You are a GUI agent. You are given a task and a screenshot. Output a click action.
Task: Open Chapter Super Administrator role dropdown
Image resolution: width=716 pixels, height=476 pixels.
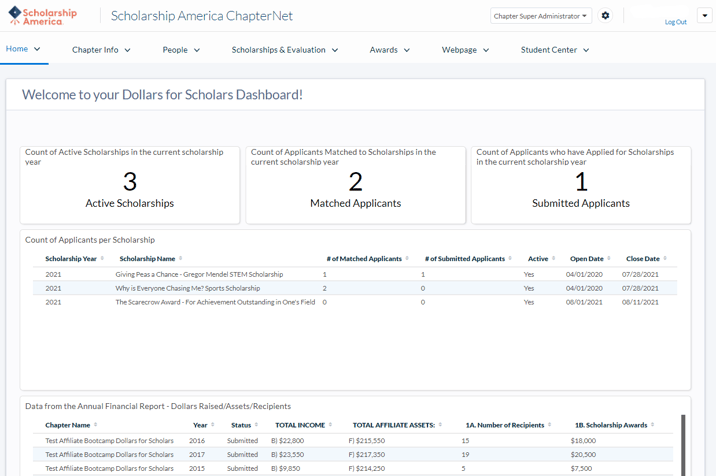click(540, 16)
